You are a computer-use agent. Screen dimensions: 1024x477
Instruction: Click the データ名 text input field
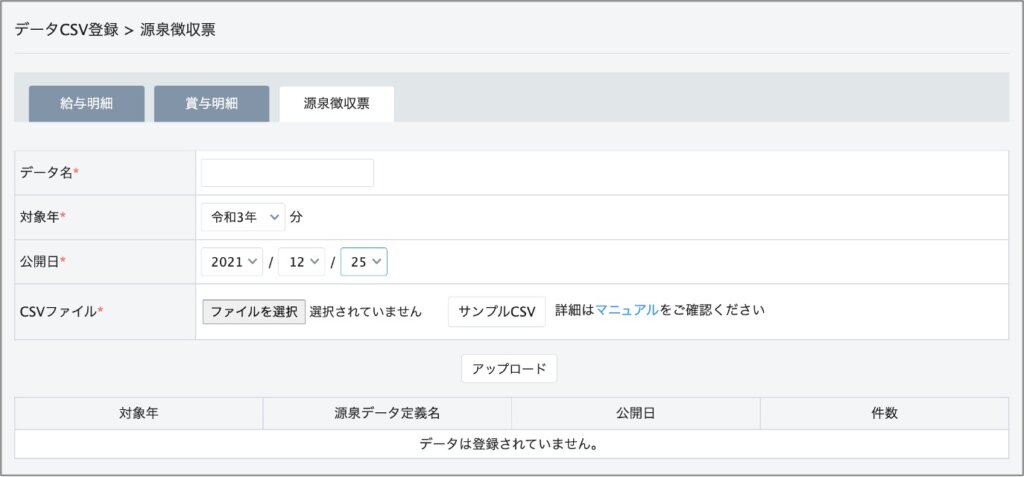point(287,173)
